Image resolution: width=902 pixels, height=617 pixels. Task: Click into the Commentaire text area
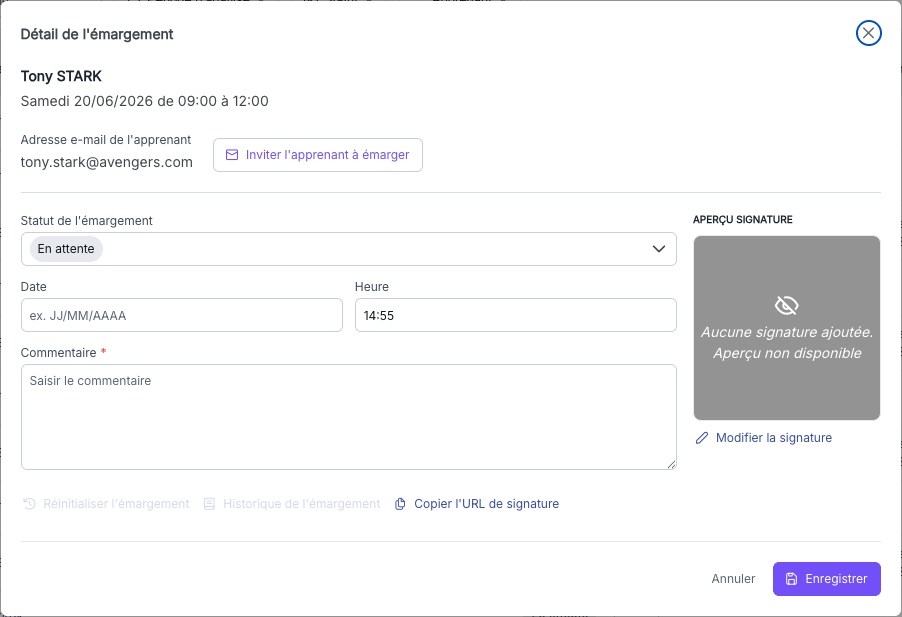click(x=349, y=417)
